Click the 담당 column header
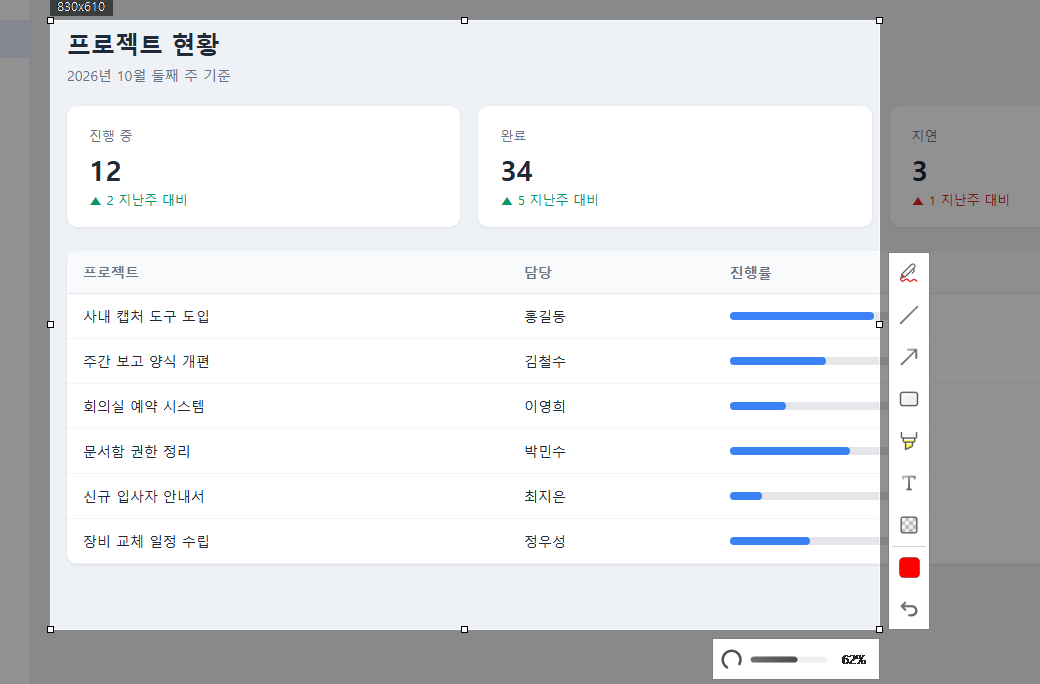This screenshot has height=684, width=1040. tap(538, 272)
